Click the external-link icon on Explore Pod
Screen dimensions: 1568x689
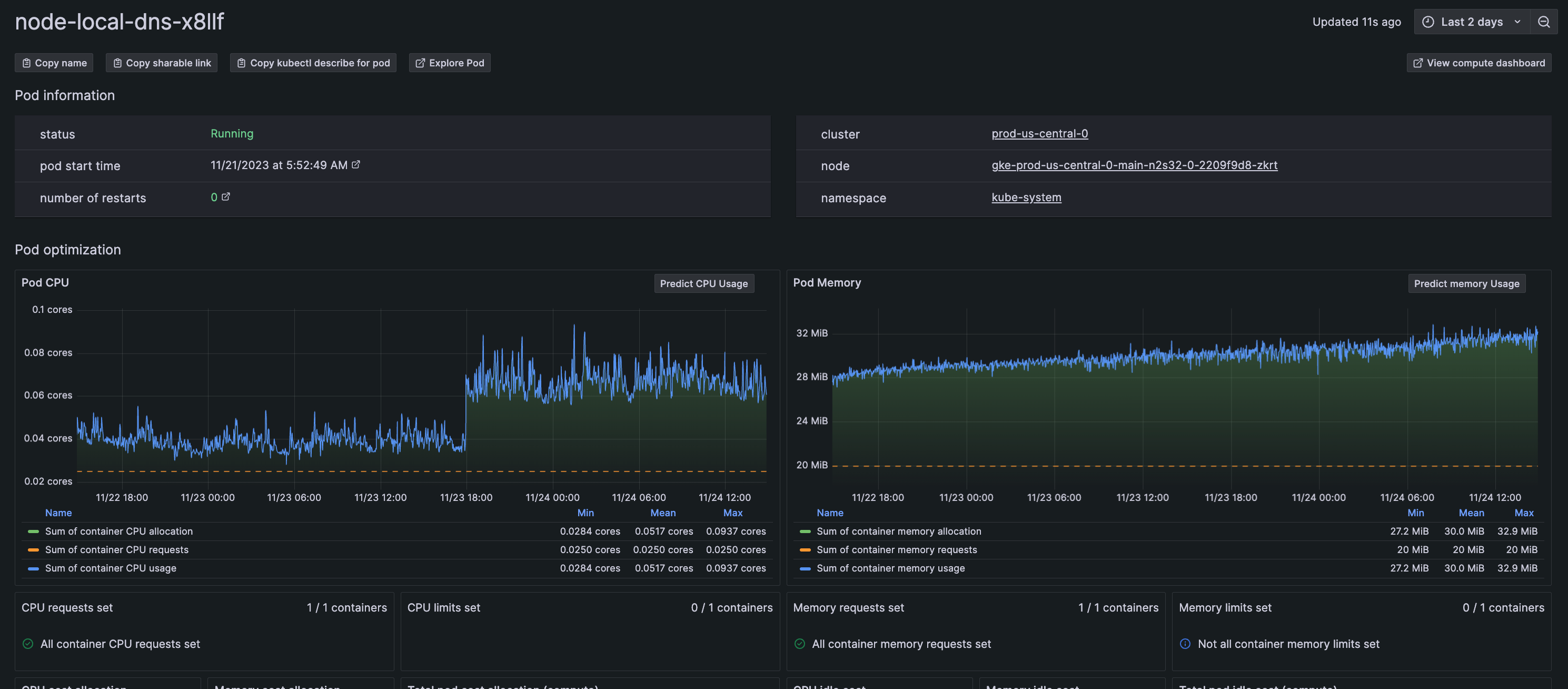(x=420, y=62)
